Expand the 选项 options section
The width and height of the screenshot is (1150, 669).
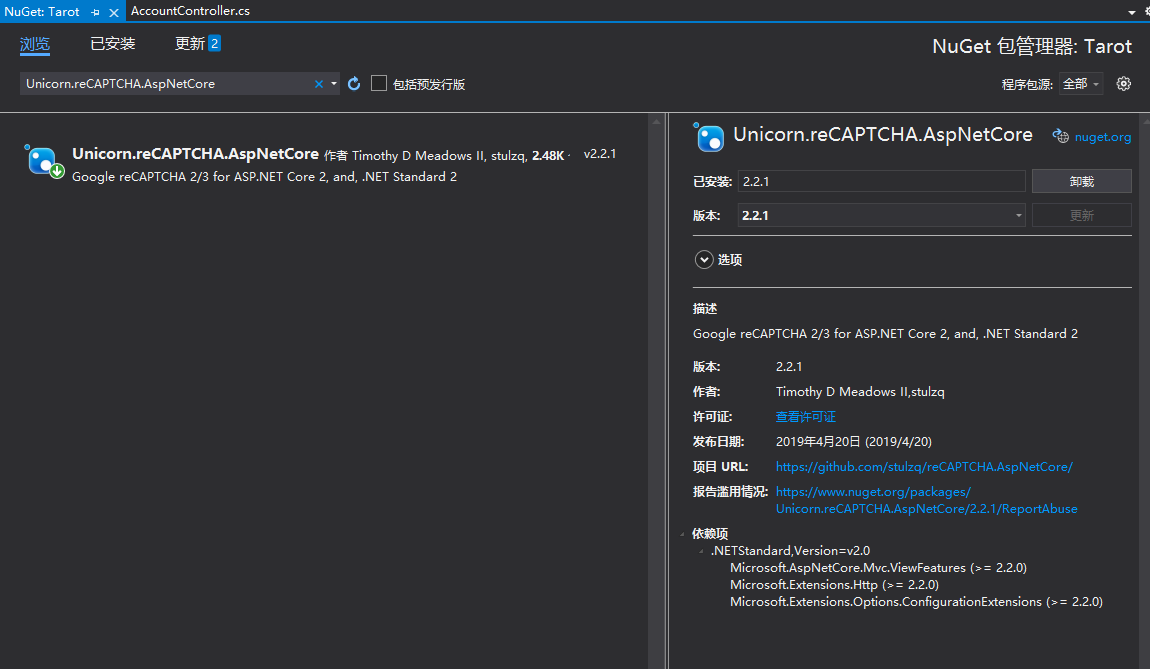[x=704, y=260]
